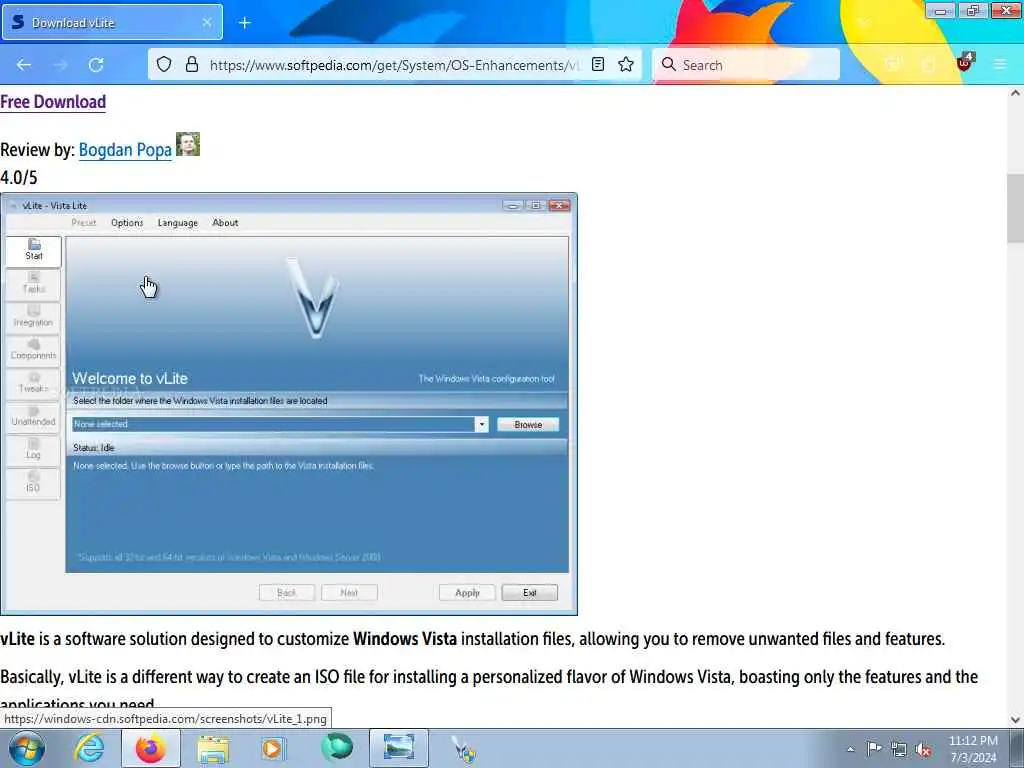This screenshot has height=768, width=1024.
Task: Open the Action Center flag icon
Action: pyautogui.click(x=874, y=748)
